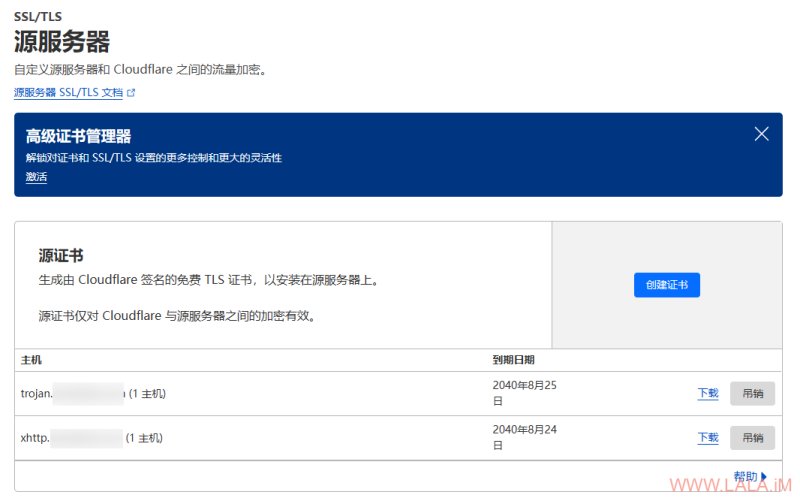This screenshot has width=800, height=498.
Task: Select the trojan certificate host entry
Action: pos(93,393)
